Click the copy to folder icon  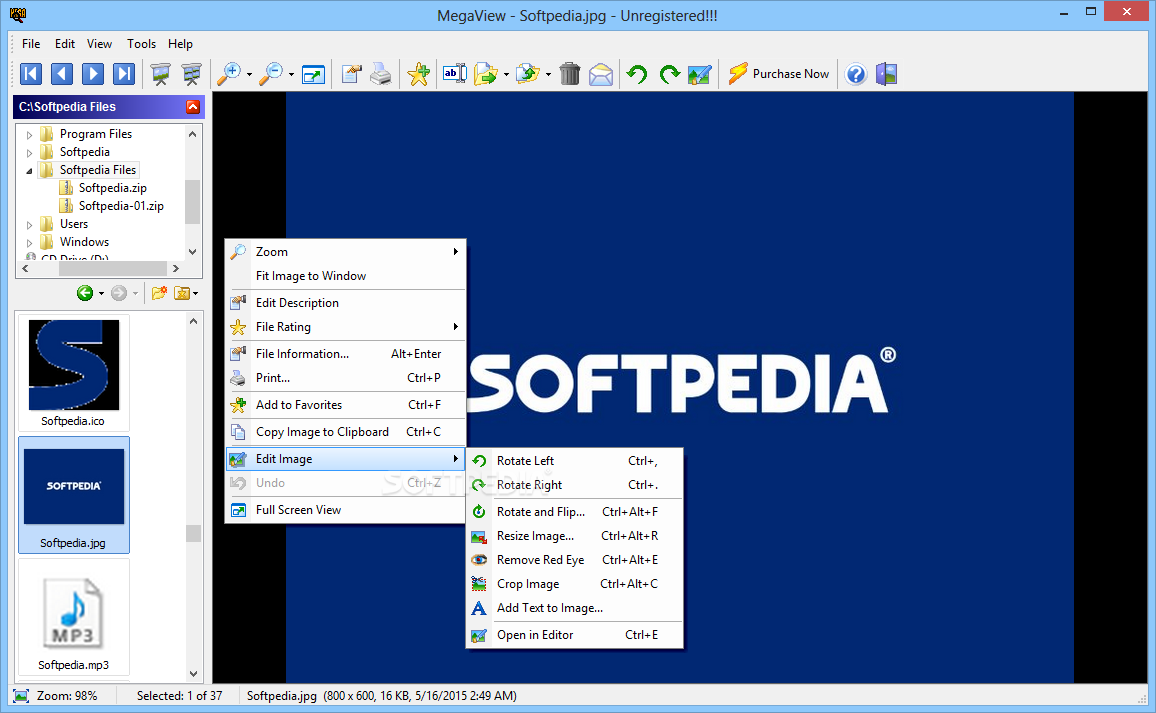click(x=528, y=74)
